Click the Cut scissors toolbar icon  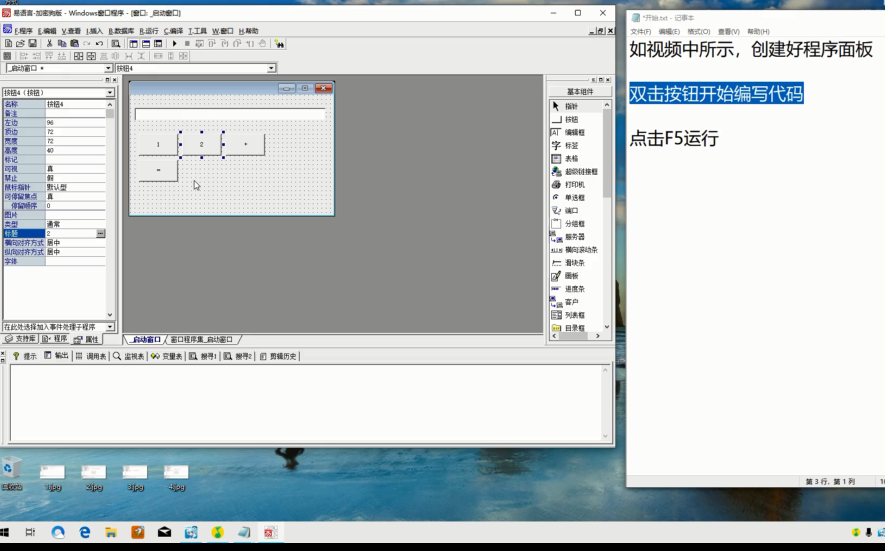[49, 44]
